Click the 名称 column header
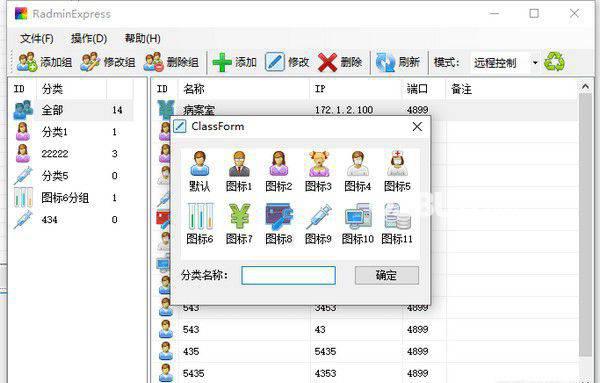This screenshot has width=600, height=383. pos(243,89)
